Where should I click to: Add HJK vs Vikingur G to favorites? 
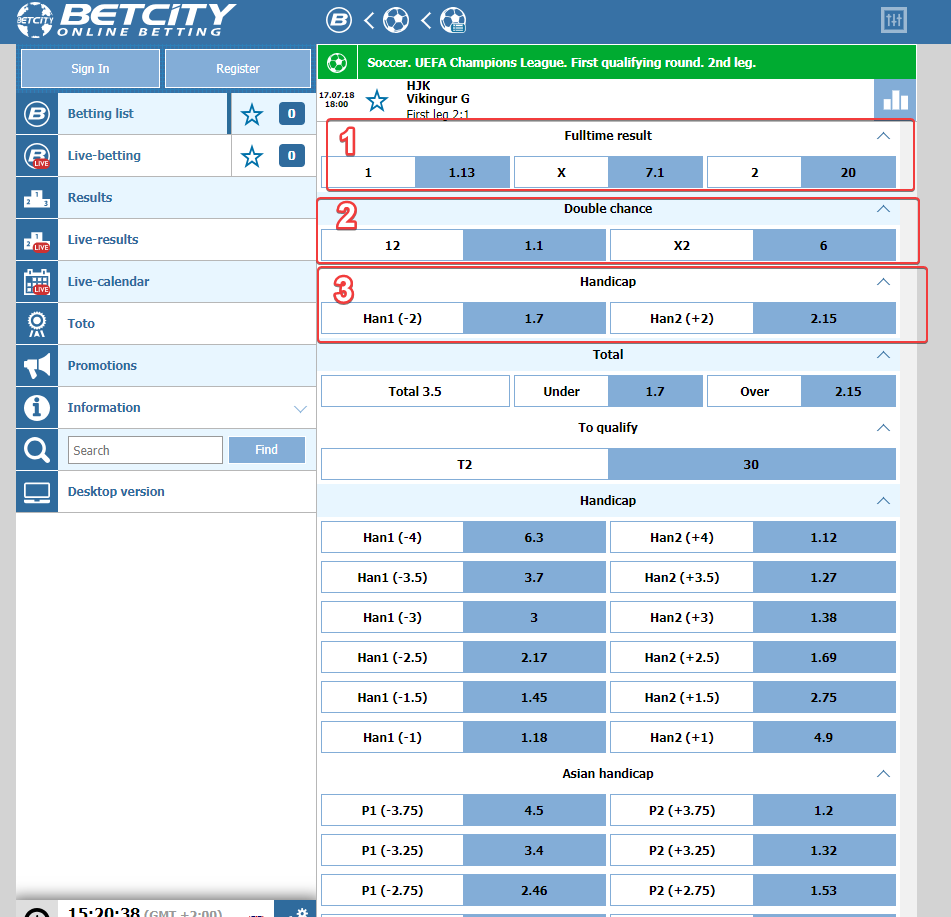click(x=377, y=100)
